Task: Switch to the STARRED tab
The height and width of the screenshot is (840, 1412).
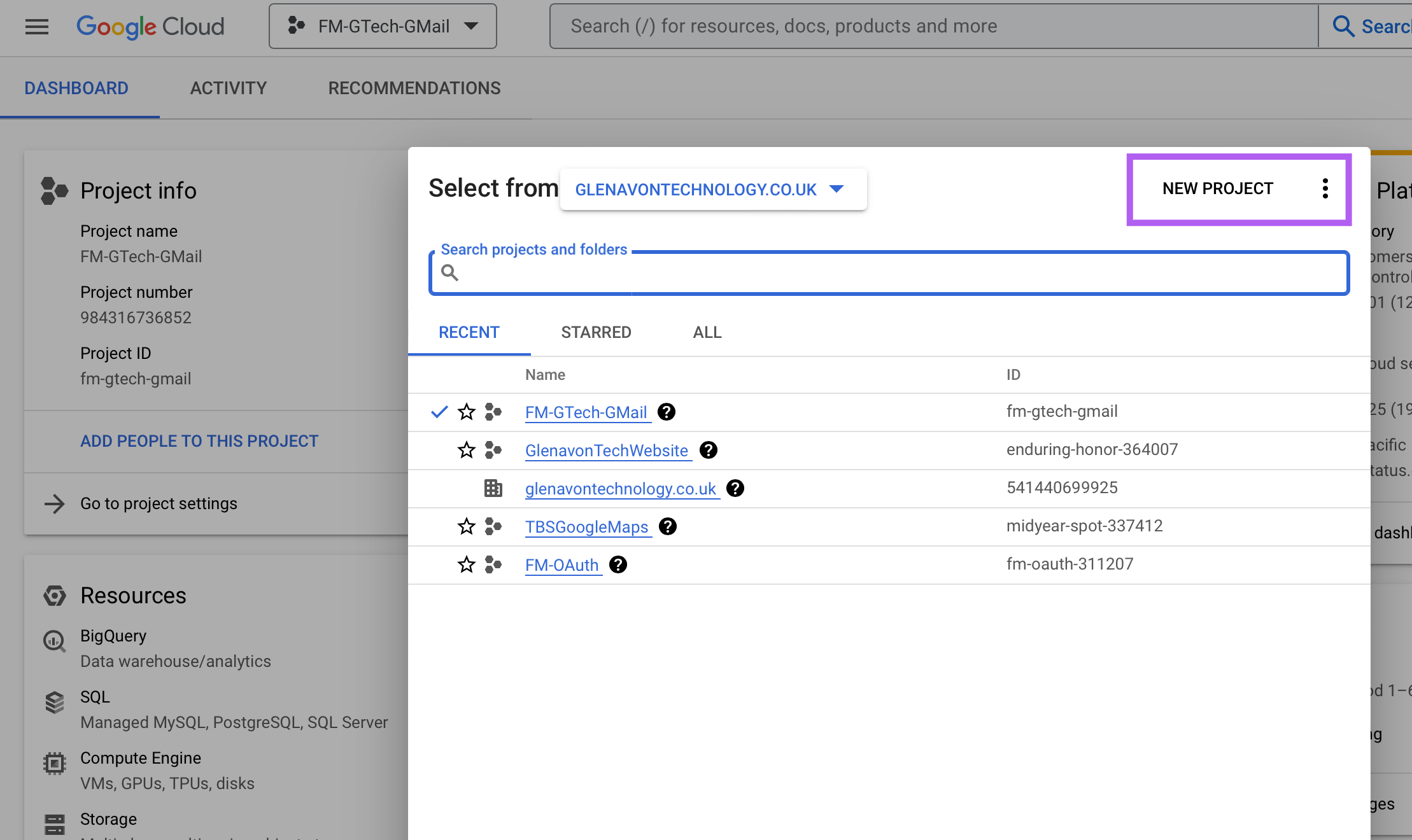Action: (596, 332)
